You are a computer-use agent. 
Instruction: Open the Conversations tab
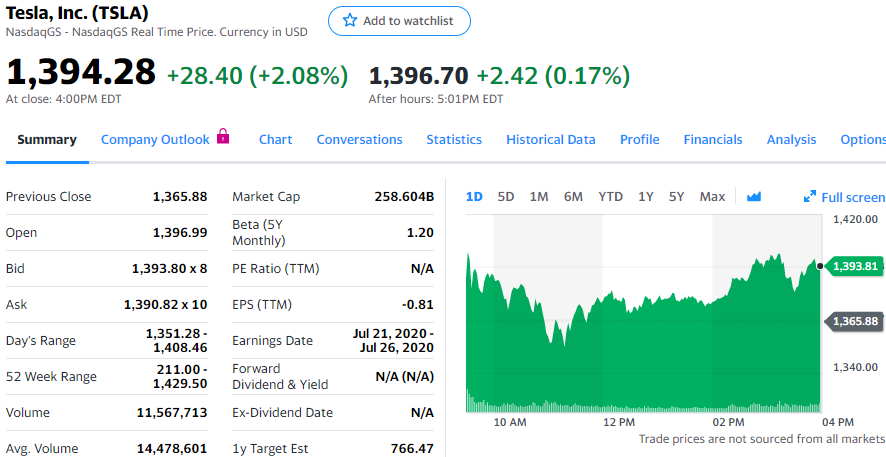click(359, 140)
